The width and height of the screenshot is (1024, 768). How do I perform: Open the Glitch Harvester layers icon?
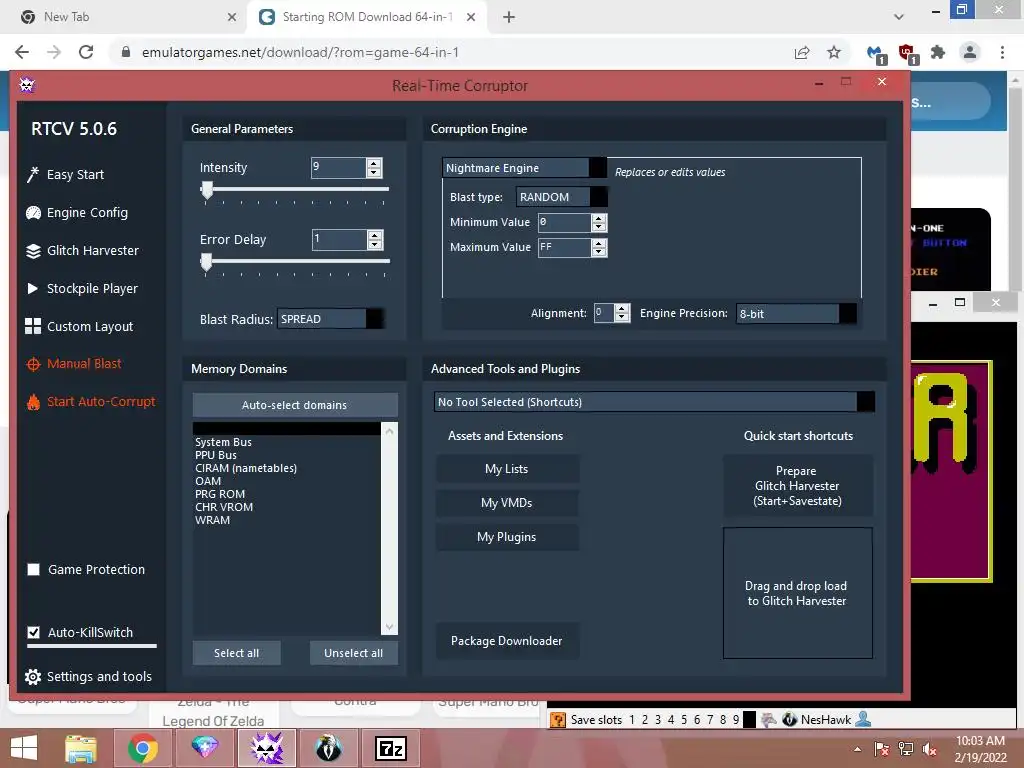point(33,251)
